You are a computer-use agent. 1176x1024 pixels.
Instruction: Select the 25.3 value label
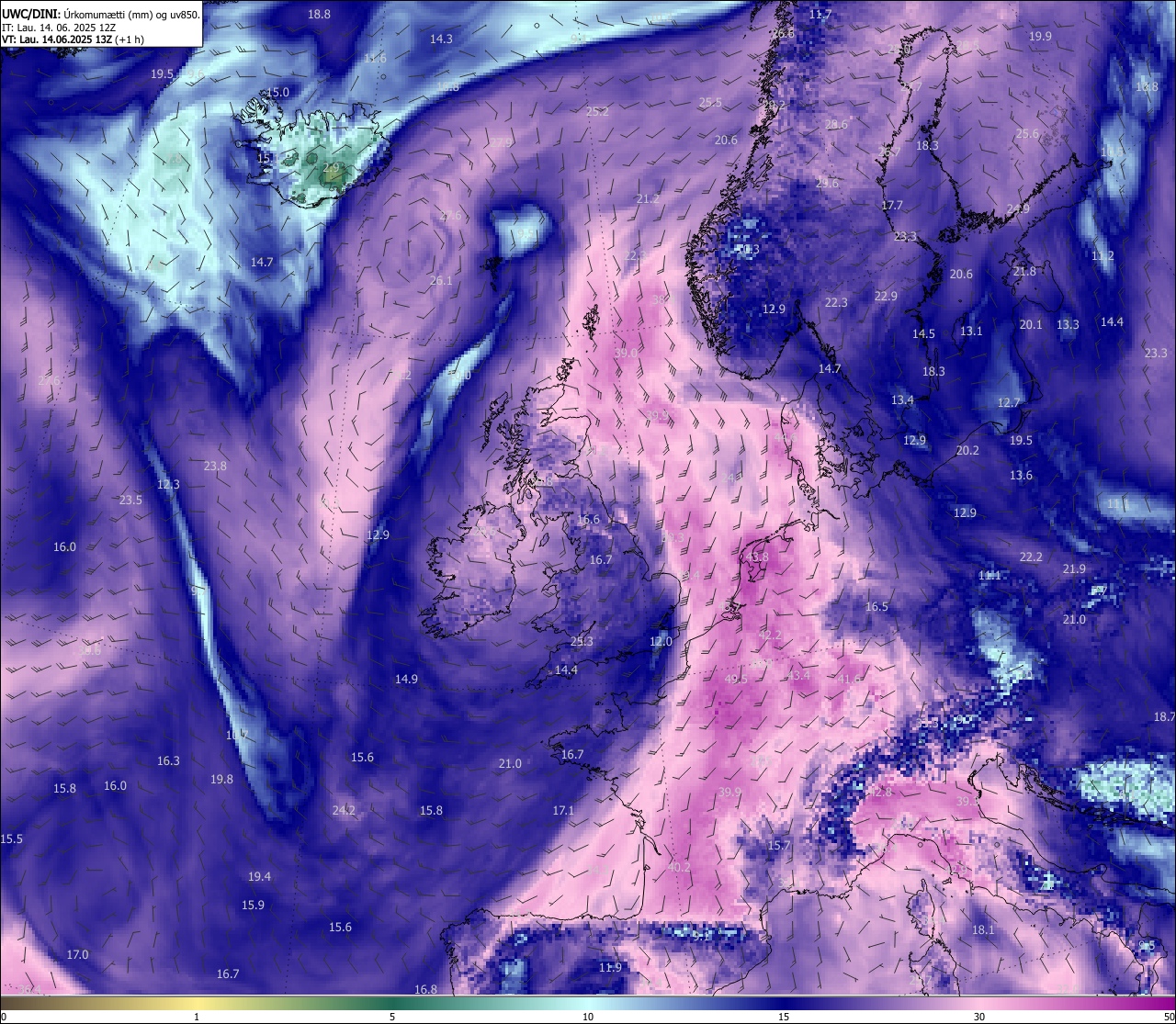pos(582,642)
